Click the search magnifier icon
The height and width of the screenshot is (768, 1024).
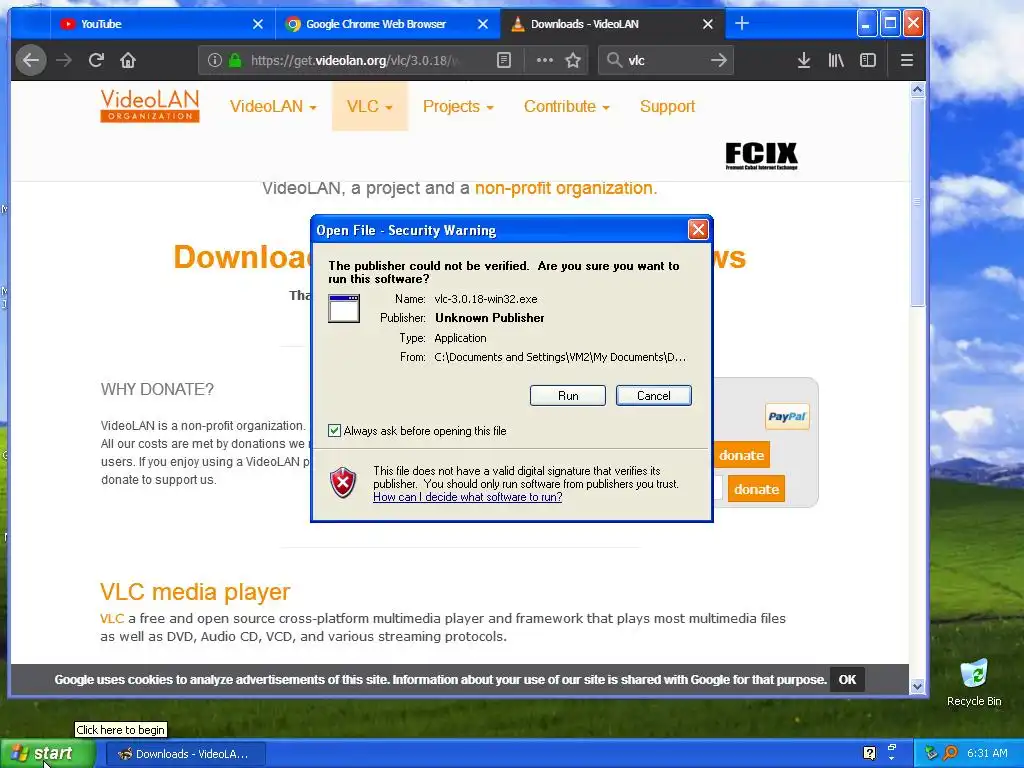[614, 60]
